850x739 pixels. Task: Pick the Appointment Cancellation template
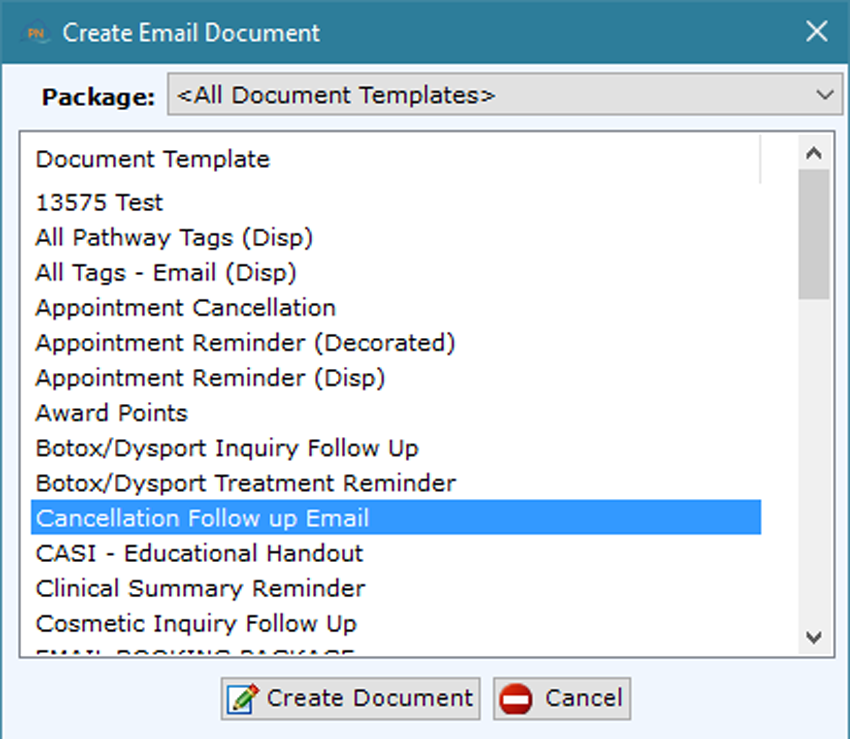tap(186, 308)
